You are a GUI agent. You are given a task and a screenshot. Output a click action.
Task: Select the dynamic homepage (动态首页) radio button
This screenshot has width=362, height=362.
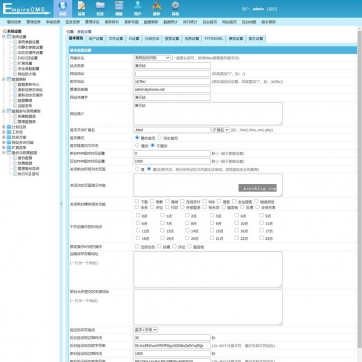pyautogui.click(x=160, y=137)
